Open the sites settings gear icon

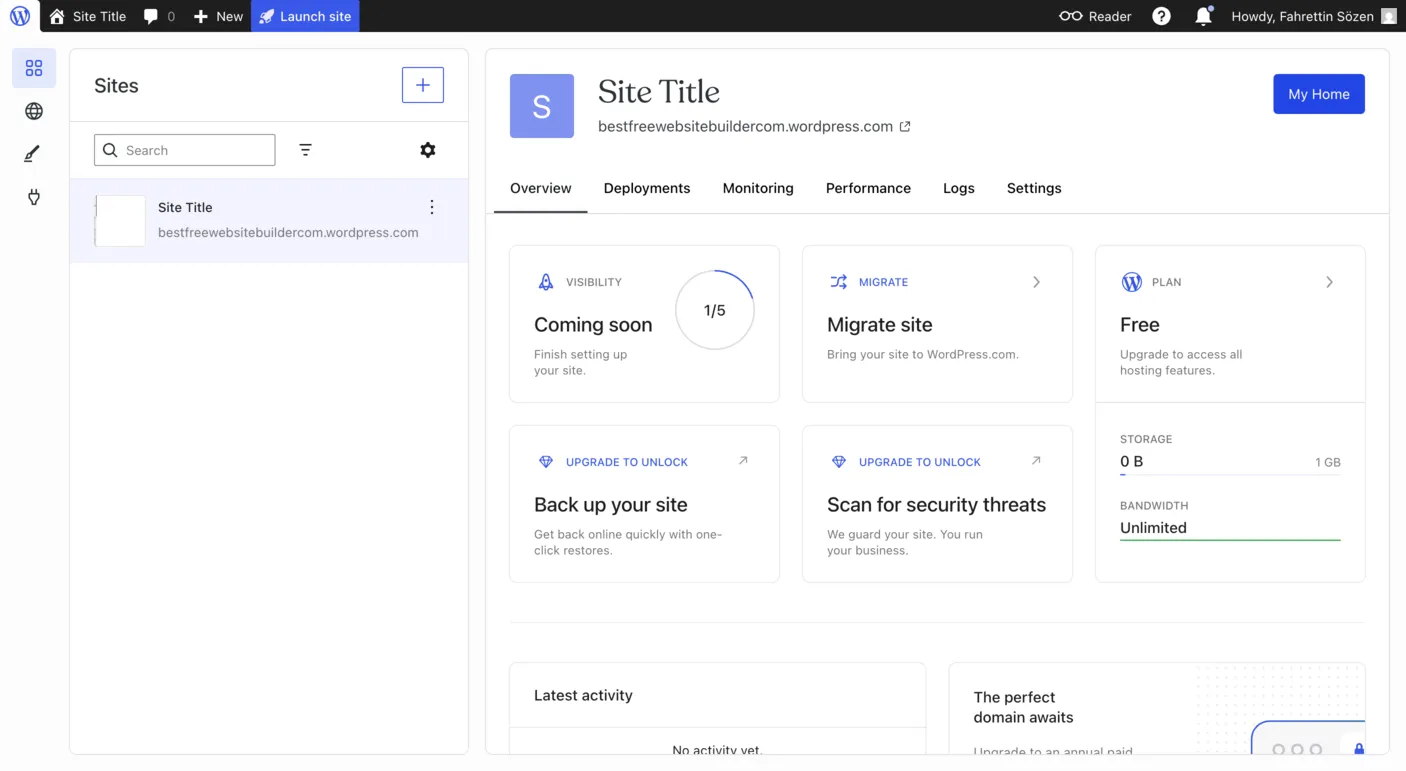(x=427, y=149)
